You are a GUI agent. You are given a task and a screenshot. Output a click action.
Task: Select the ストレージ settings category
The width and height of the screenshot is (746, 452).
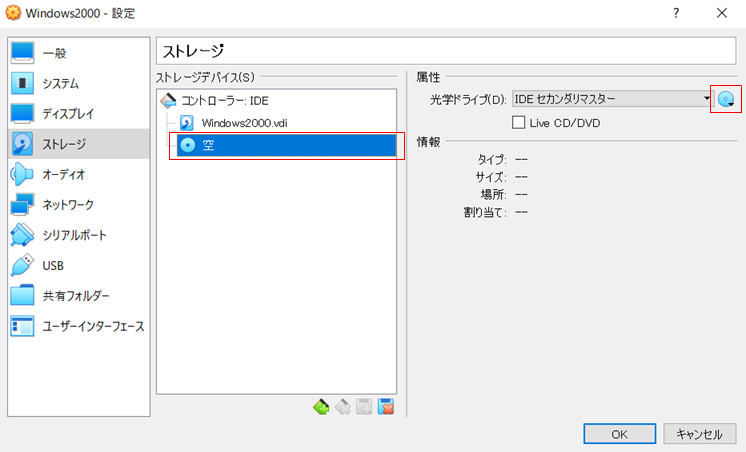click(79, 144)
